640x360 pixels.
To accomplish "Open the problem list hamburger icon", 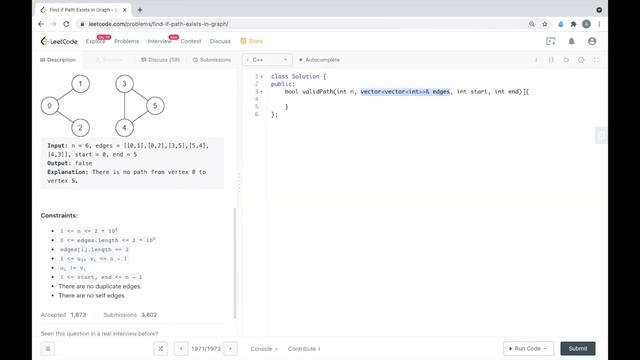I will click(x=48, y=349).
